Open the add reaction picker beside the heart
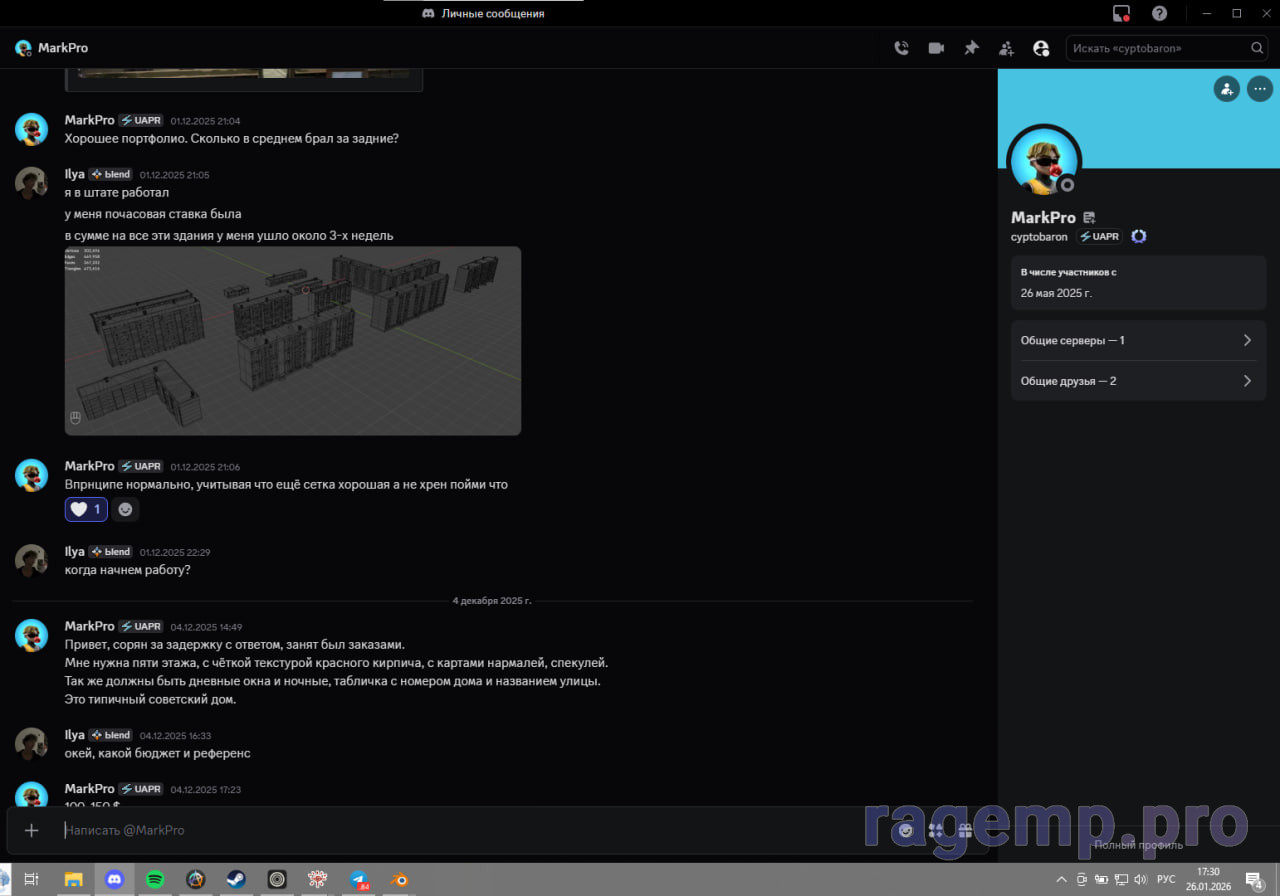The width and height of the screenshot is (1280, 896). [125, 509]
